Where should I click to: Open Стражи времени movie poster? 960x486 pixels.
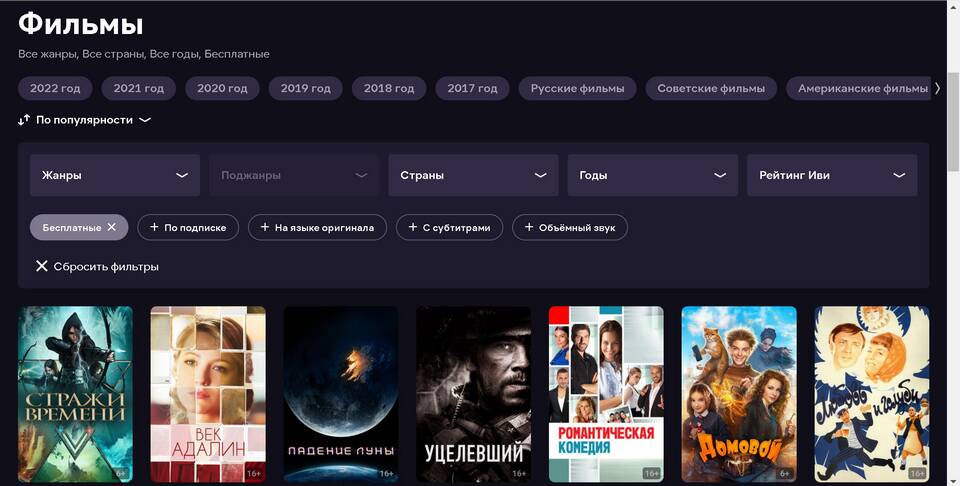click(x=75, y=394)
